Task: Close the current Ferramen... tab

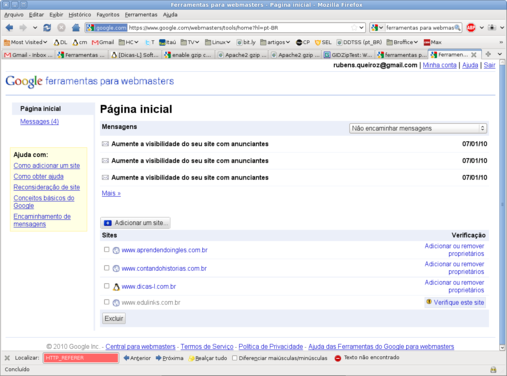Action: 474,55
